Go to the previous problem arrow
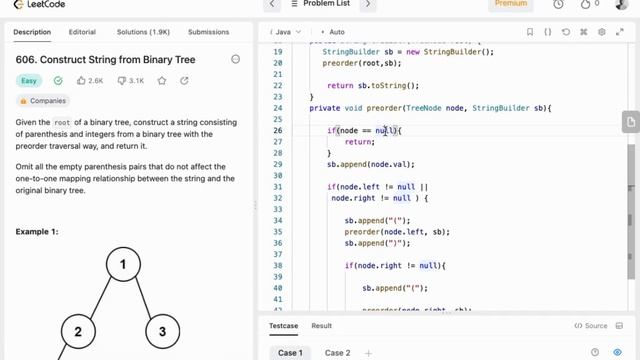Image resolution: width=640 pixels, height=360 pixels. tap(272, 4)
